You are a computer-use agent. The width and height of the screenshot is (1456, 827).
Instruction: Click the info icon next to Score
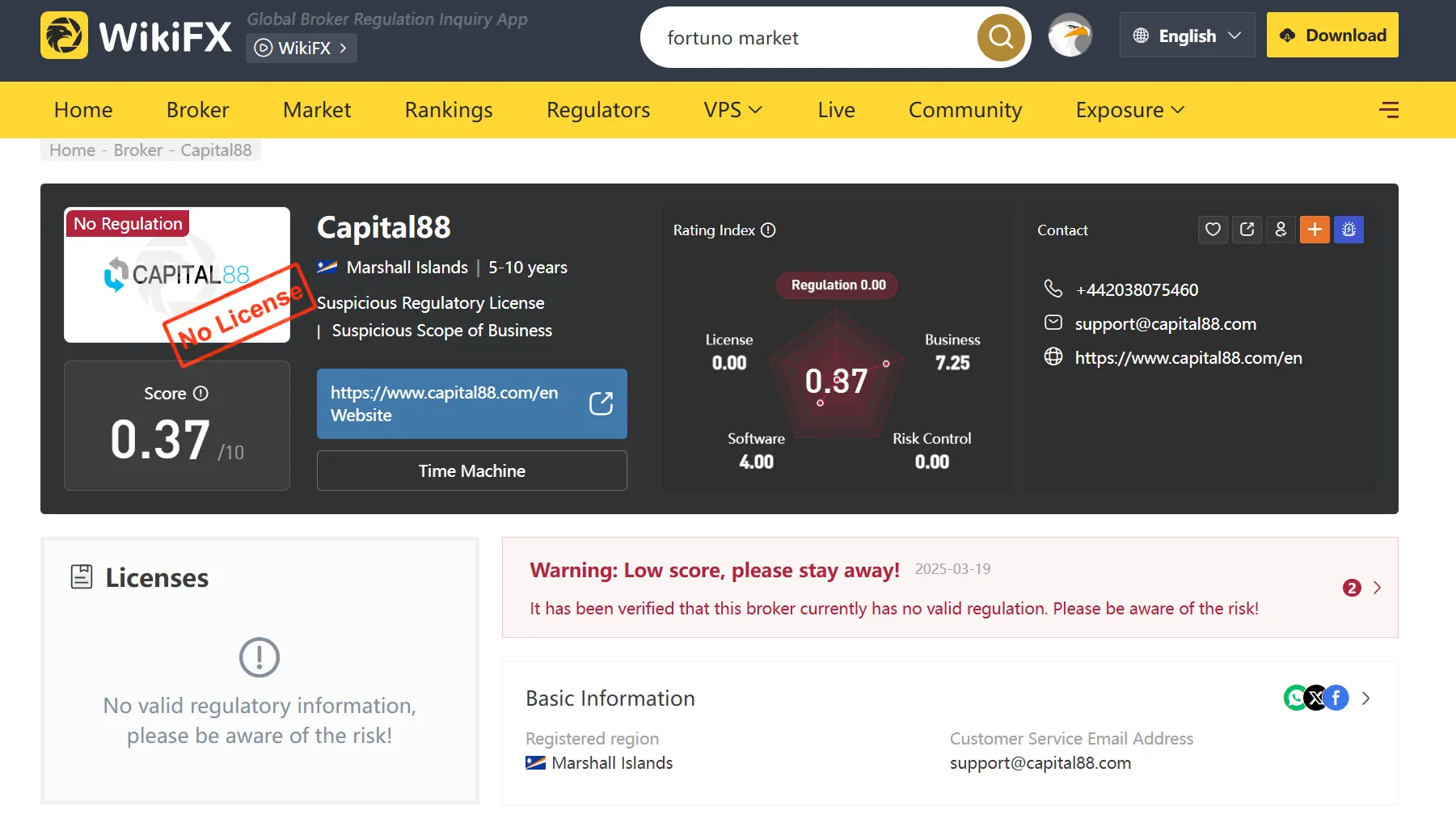tap(200, 394)
